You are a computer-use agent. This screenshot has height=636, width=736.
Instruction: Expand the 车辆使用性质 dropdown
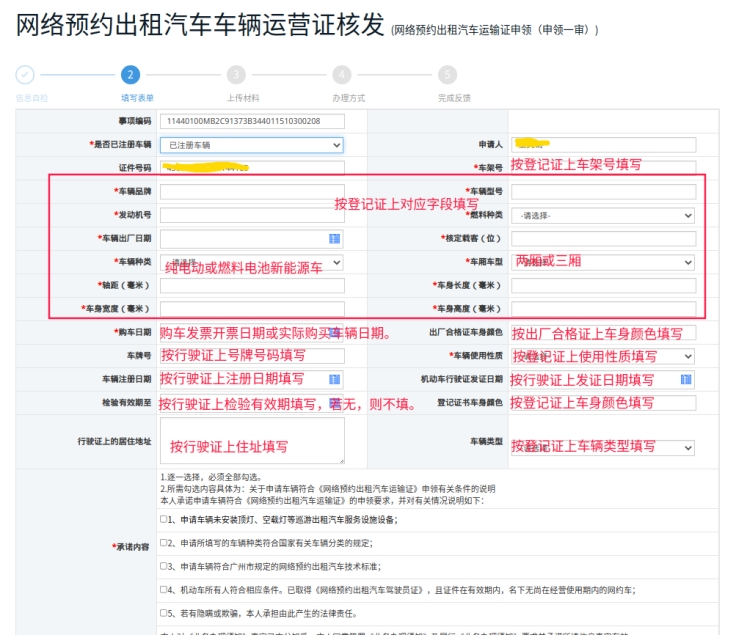[603, 356]
